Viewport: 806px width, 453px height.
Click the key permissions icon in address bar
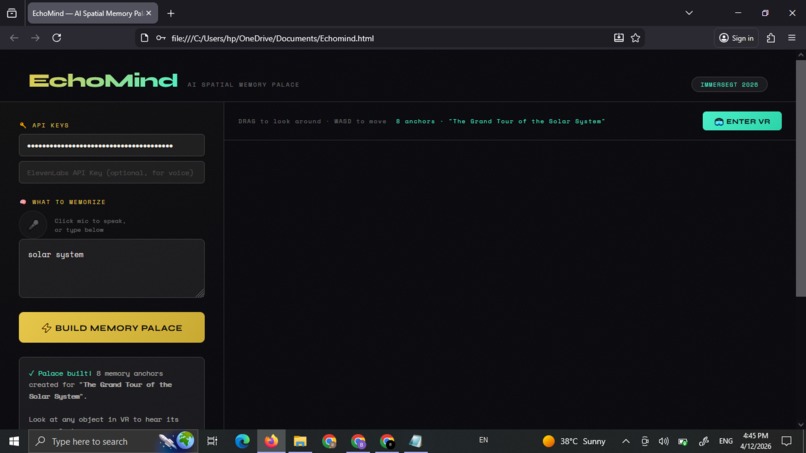click(161, 38)
